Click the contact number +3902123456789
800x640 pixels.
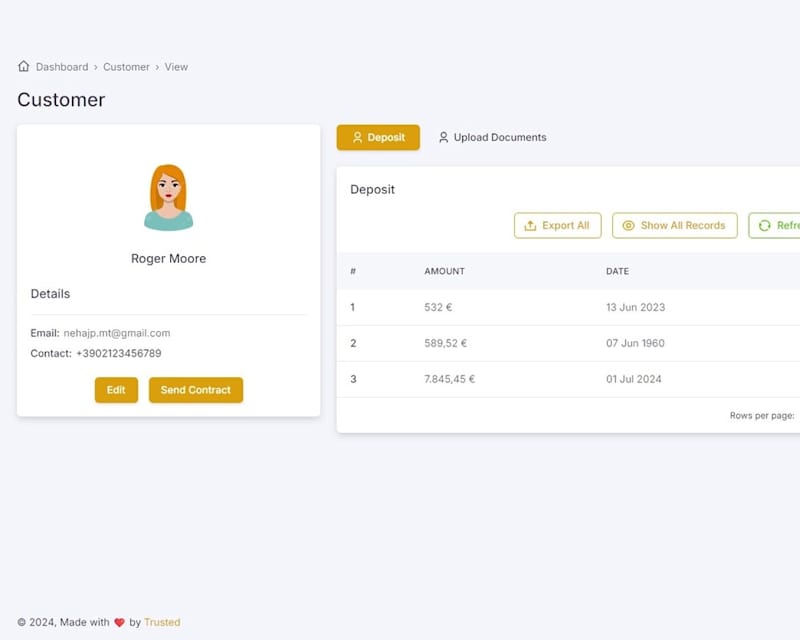pos(119,353)
